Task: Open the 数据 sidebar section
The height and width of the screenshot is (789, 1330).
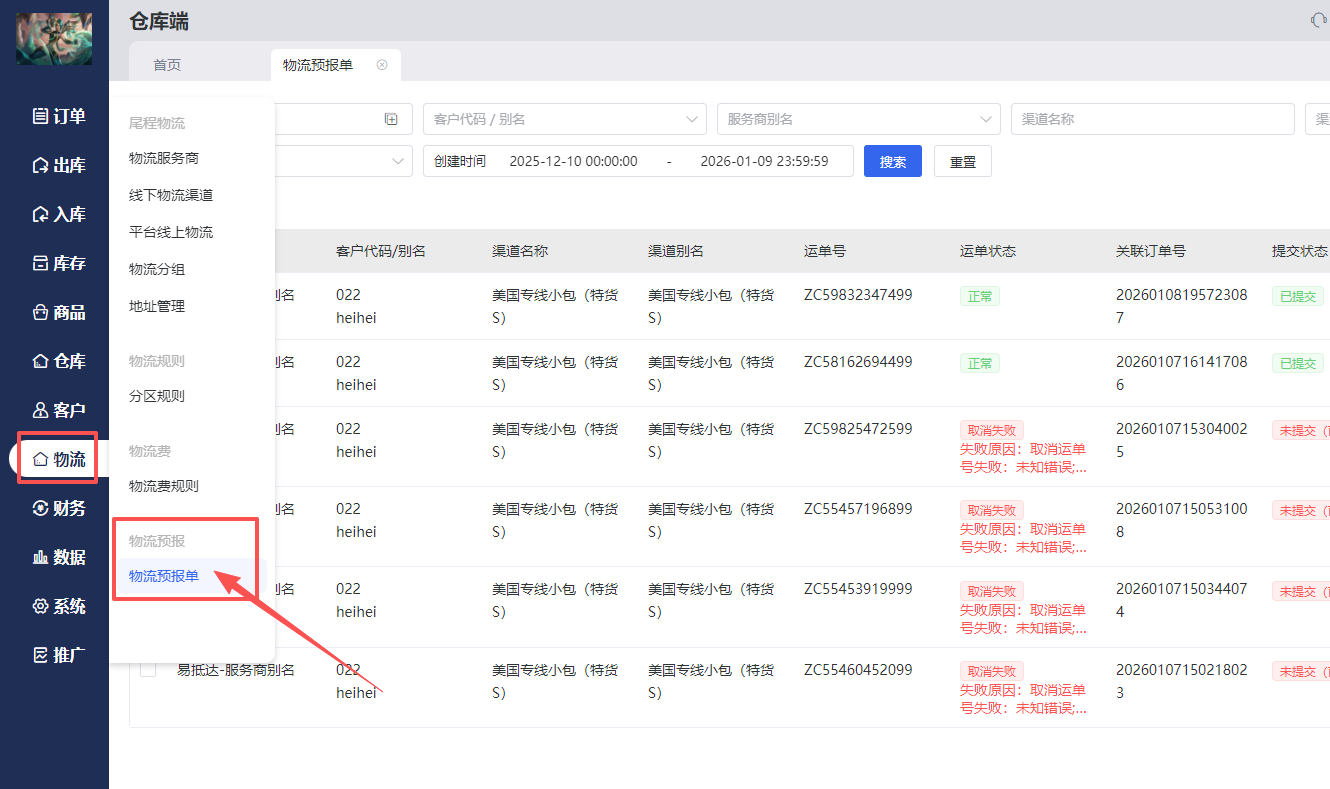Action: pos(59,557)
